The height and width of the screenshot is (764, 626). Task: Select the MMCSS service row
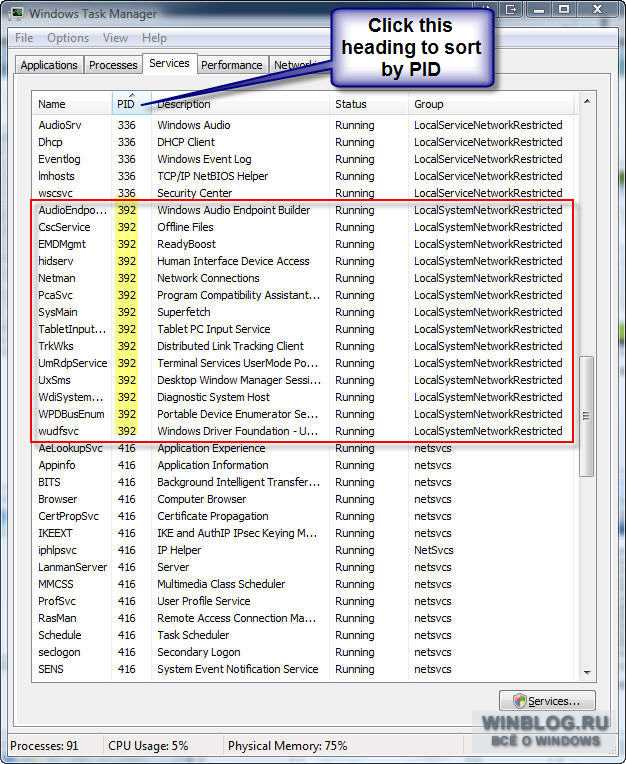[304, 584]
